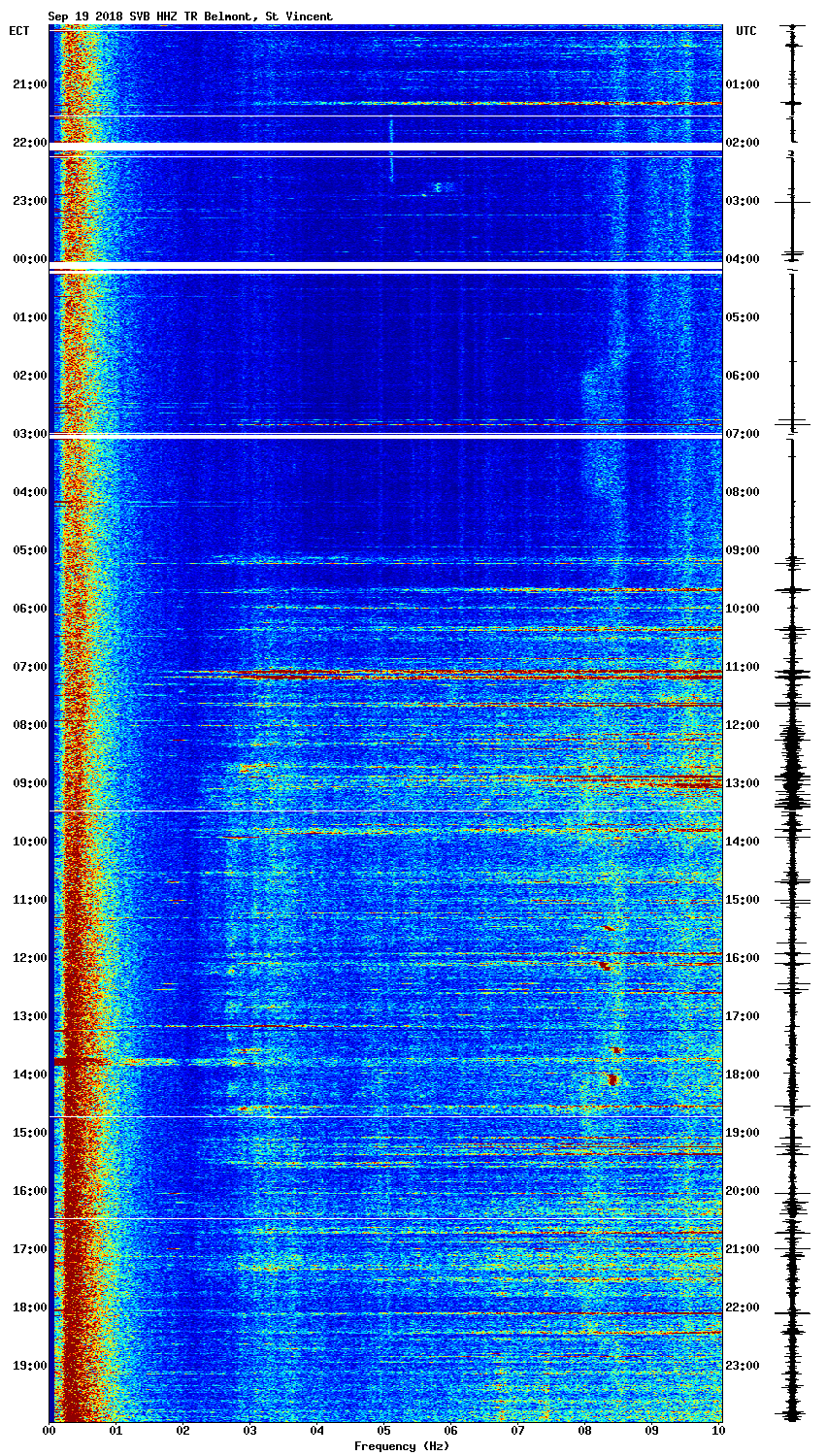Select the UTC axis label 20:00
Screen dimensions: 827x1456
tap(742, 1191)
